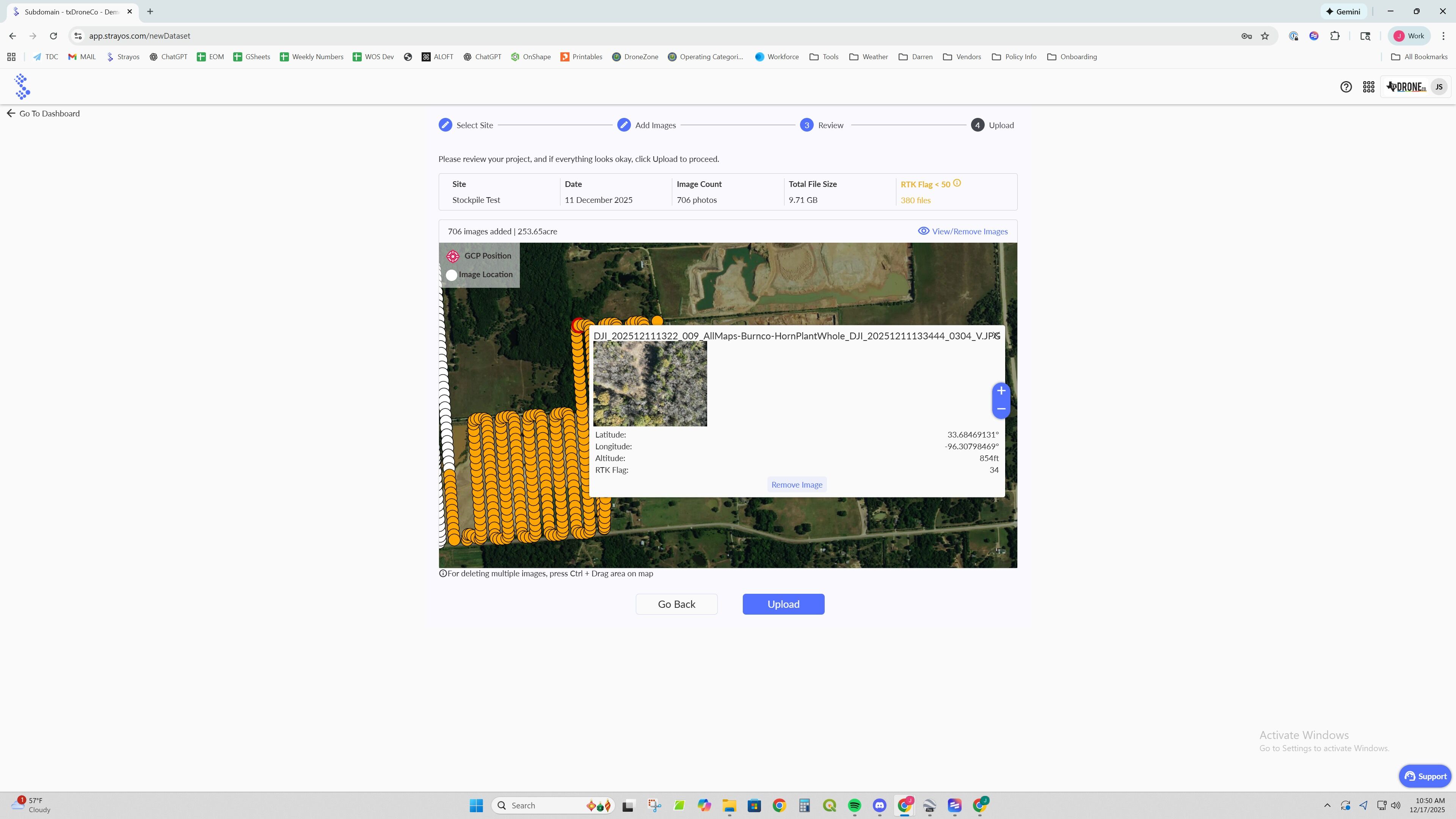The image size is (1456, 819).
Task: Click the Select Site edit pencil step
Action: point(446,125)
